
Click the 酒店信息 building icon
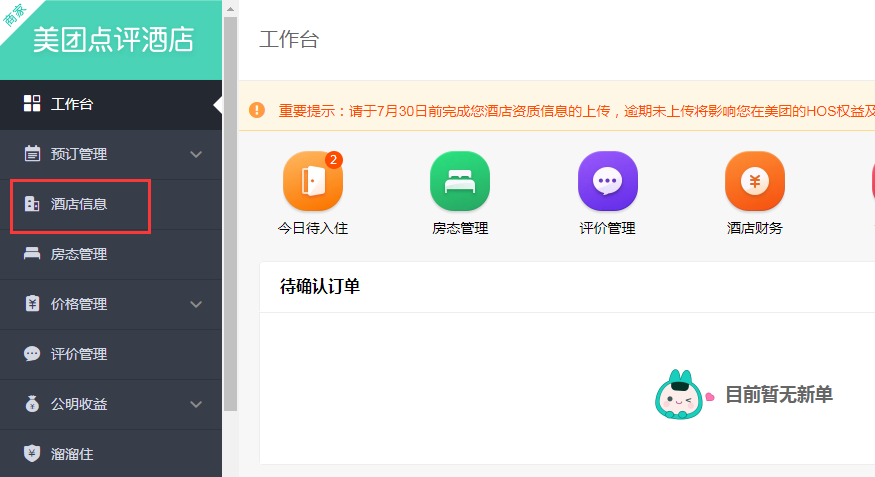pos(32,204)
